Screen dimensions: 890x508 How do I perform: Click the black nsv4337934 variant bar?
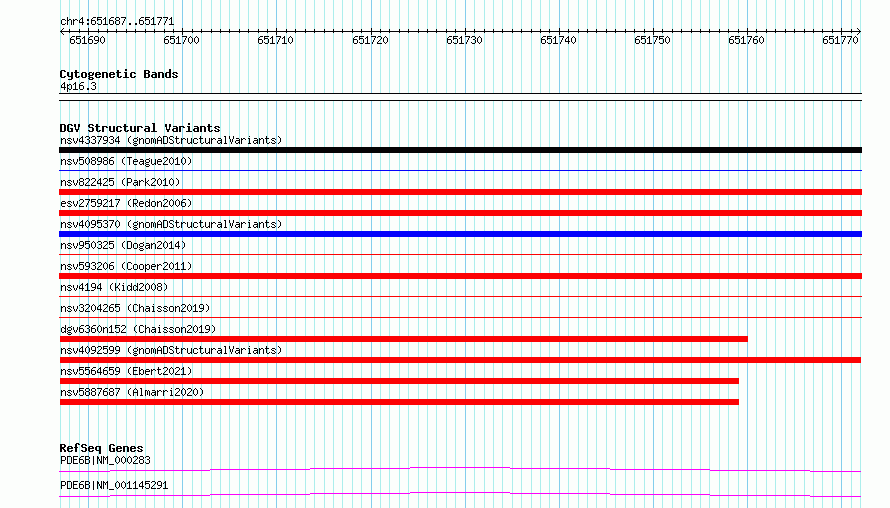(460, 150)
